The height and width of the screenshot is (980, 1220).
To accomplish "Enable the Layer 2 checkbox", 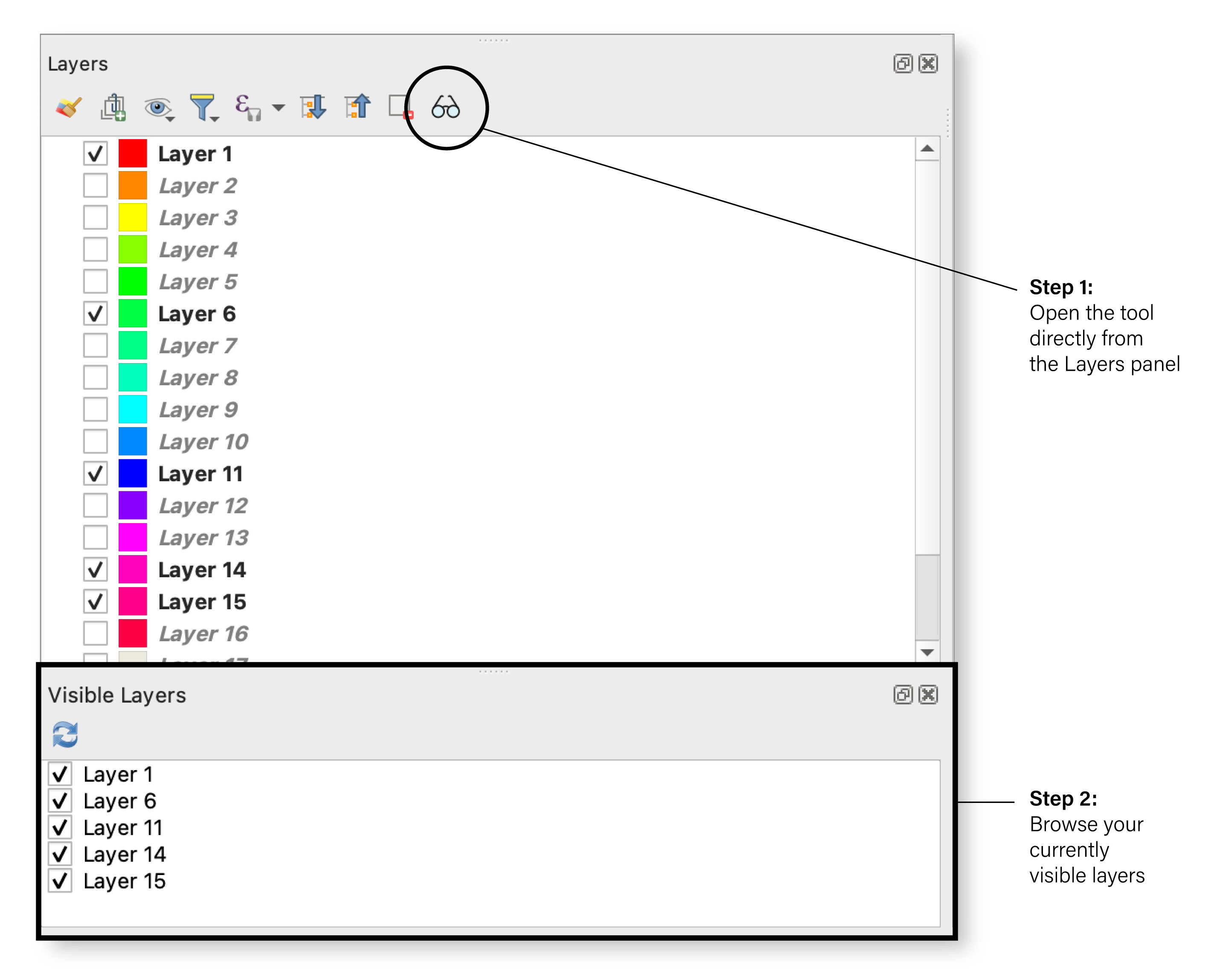I will click(95, 185).
